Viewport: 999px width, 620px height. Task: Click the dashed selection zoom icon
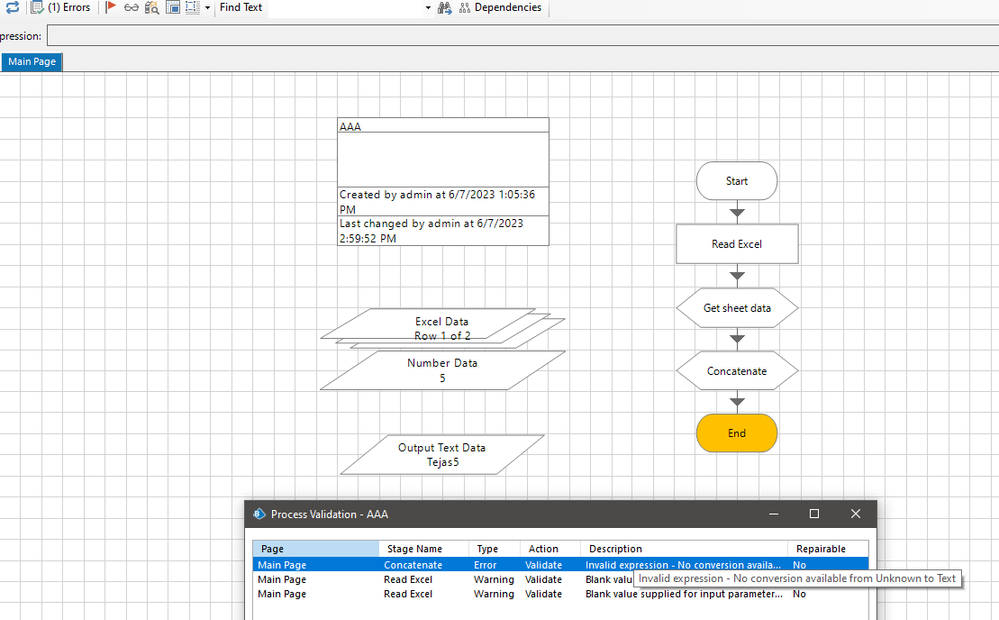[x=192, y=8]
